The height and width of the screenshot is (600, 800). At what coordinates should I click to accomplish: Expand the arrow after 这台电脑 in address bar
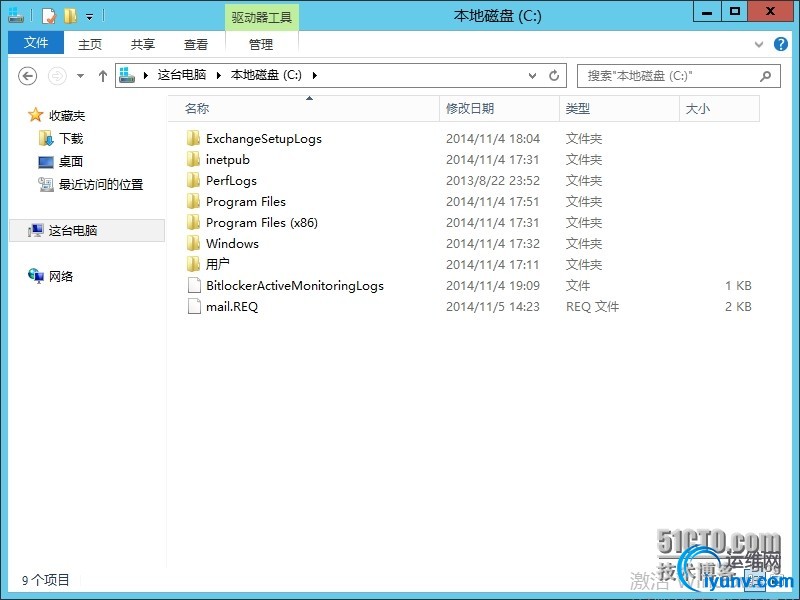coord(219,76)
